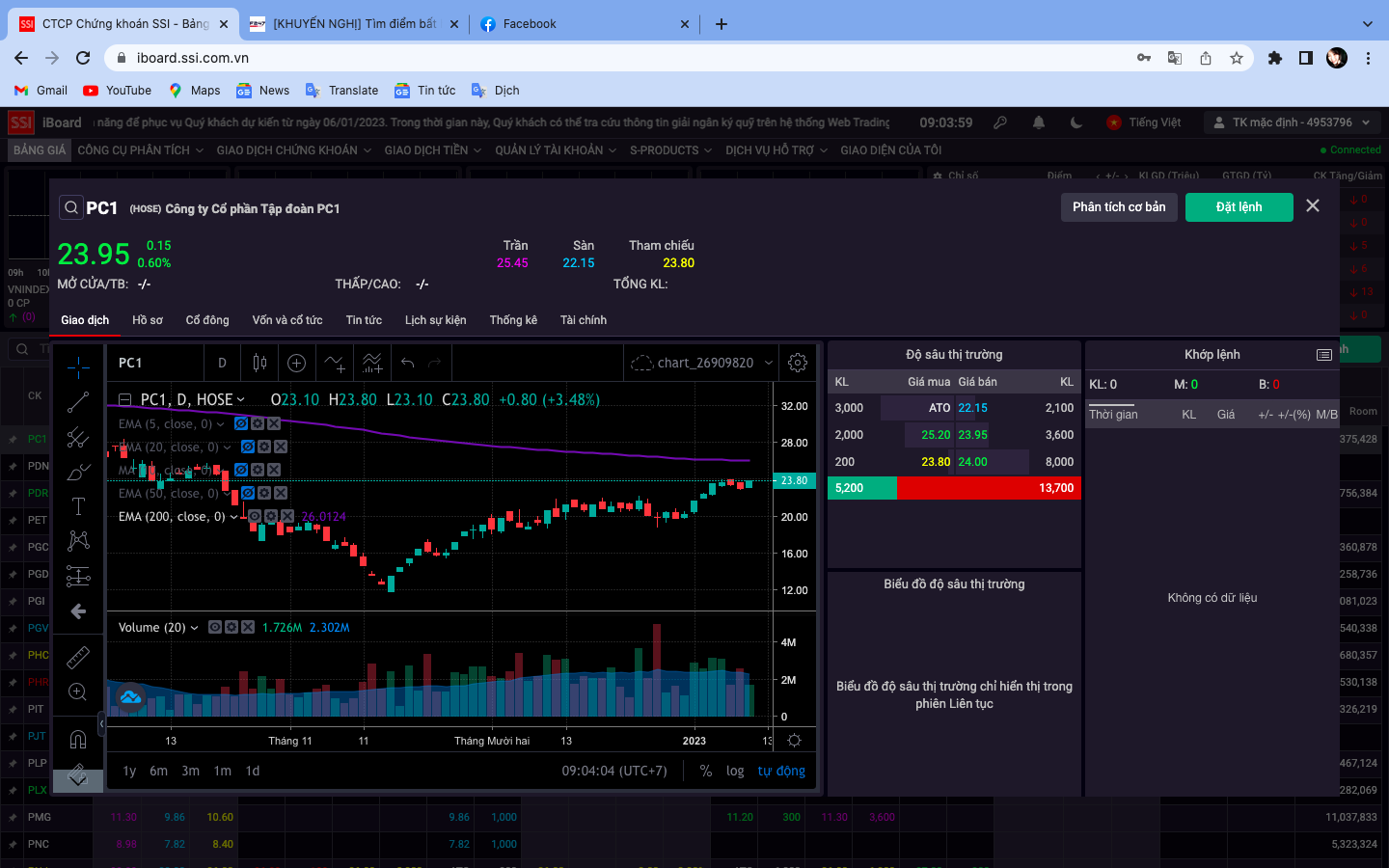
Task: Switch to the Tin tức tab
Action: click(x=364, y=320)
